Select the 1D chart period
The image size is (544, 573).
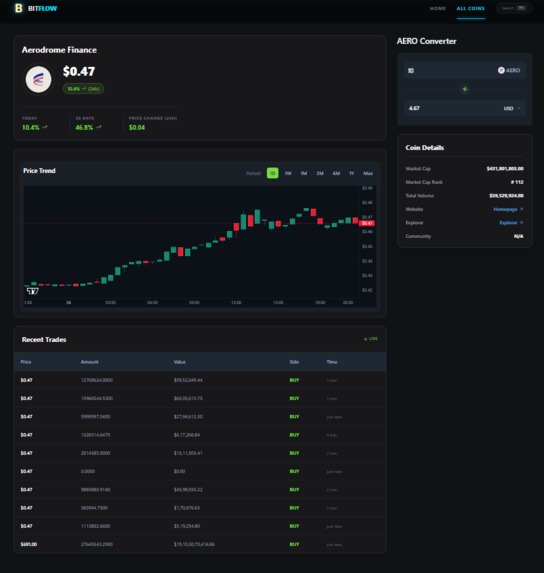pyautogui.click(x=273, y=173)
